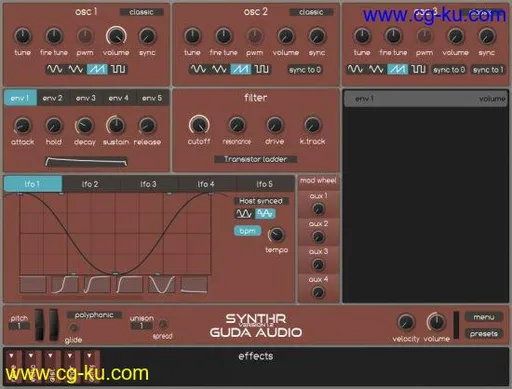Select square waveform for osc 2
512x389 pixels.
click(262, 69)
